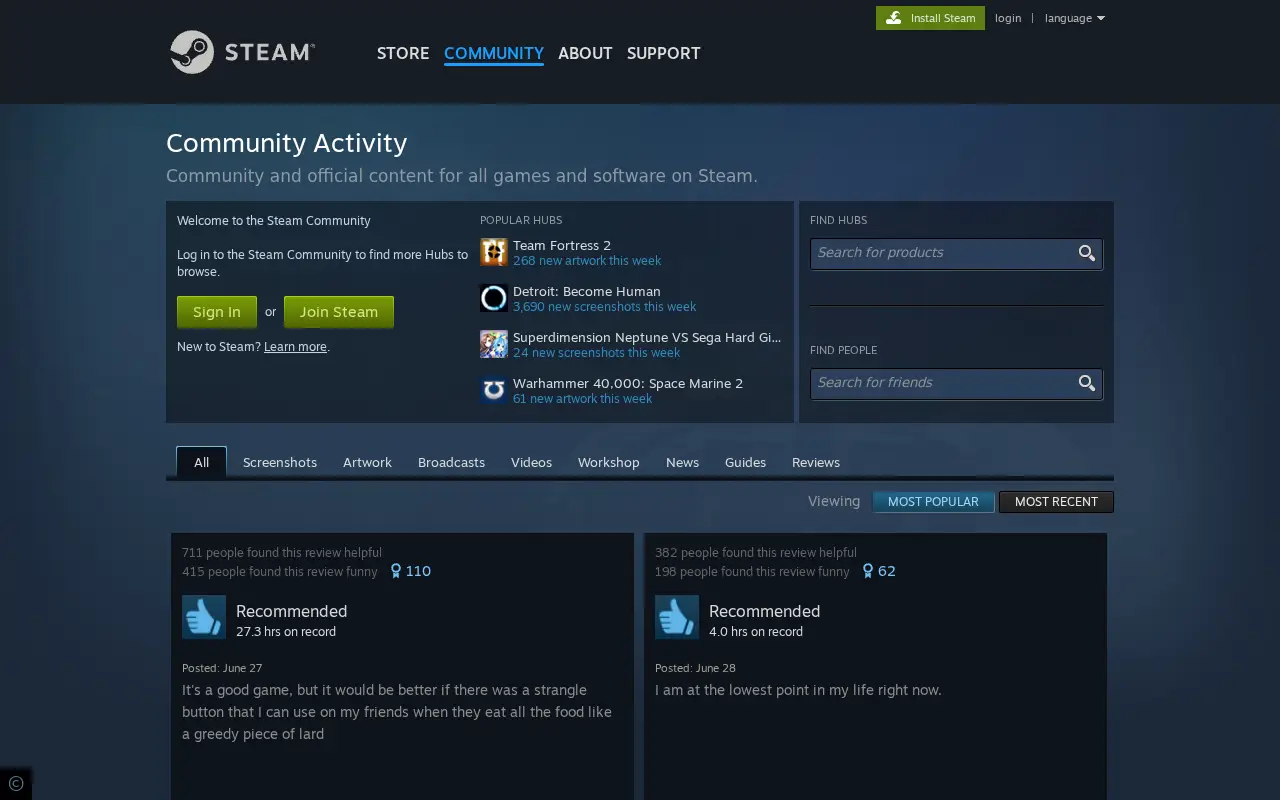The image size is (1280, 800).
Task: Click 'Posted: June 28' date text
Action: [695, 668]
